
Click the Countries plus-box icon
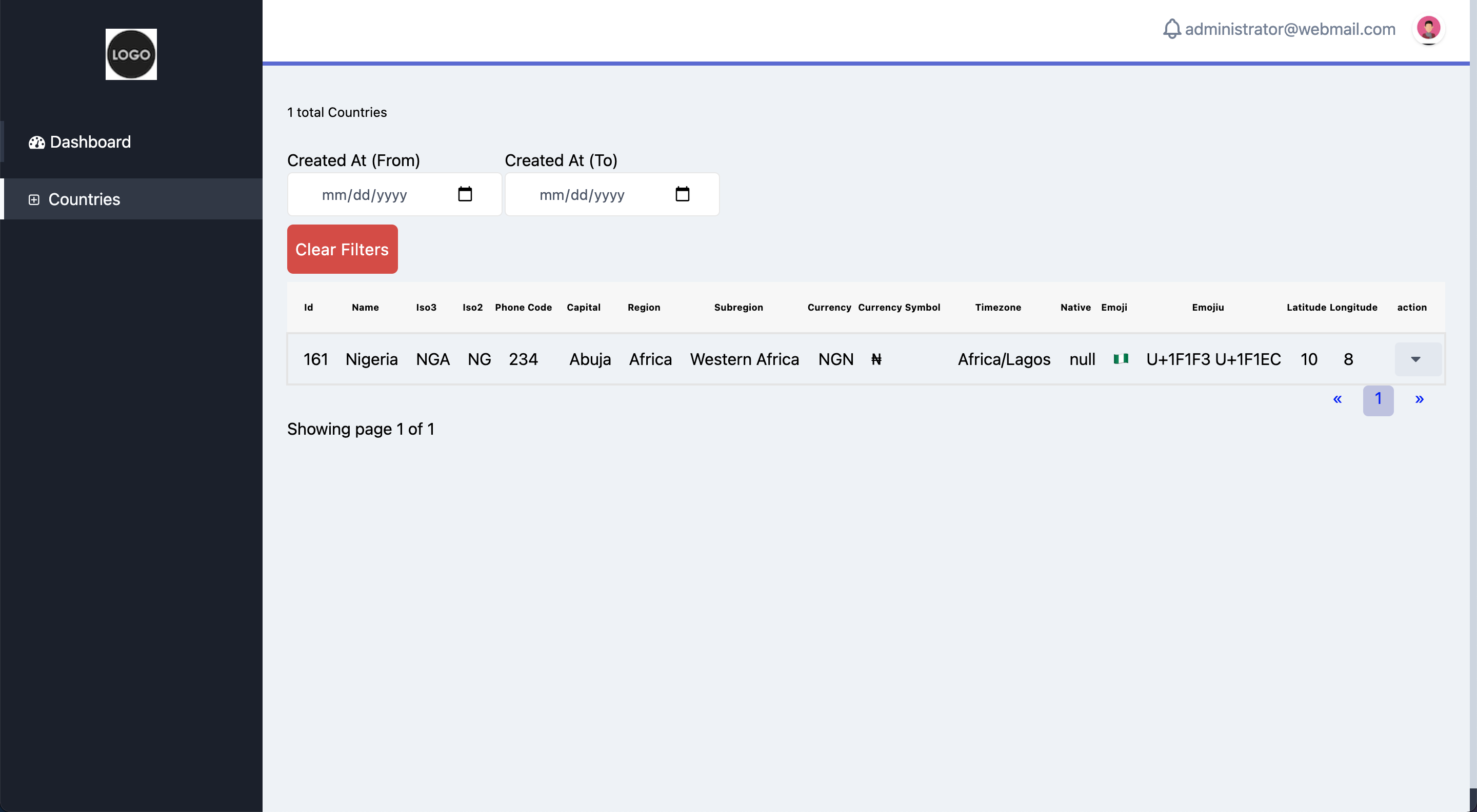point(34,199)
